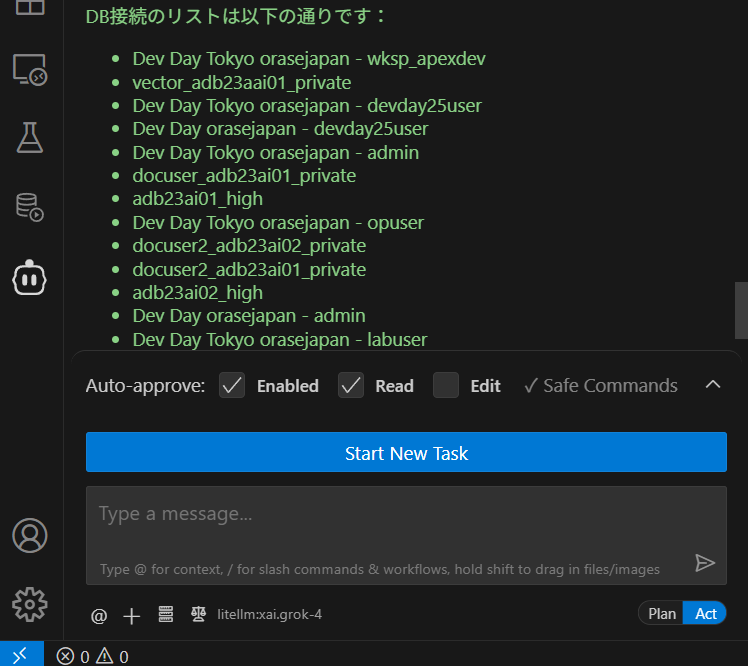Screen dimensions: 748x666
Task: Click the @ add context icon
Action: tap(99, 615)
